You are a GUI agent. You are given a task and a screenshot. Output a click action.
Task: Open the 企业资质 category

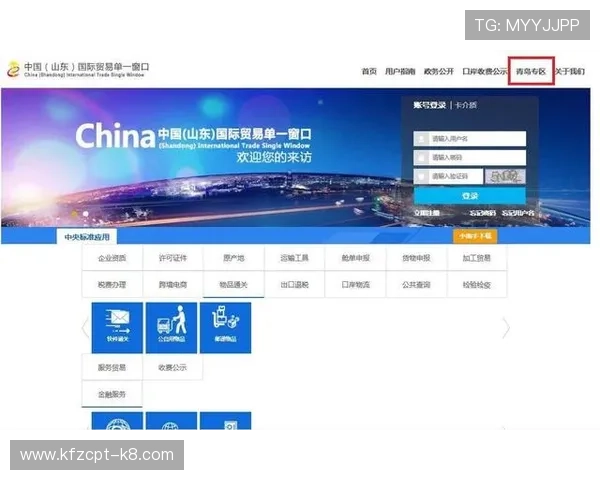(x=112, y=258)
